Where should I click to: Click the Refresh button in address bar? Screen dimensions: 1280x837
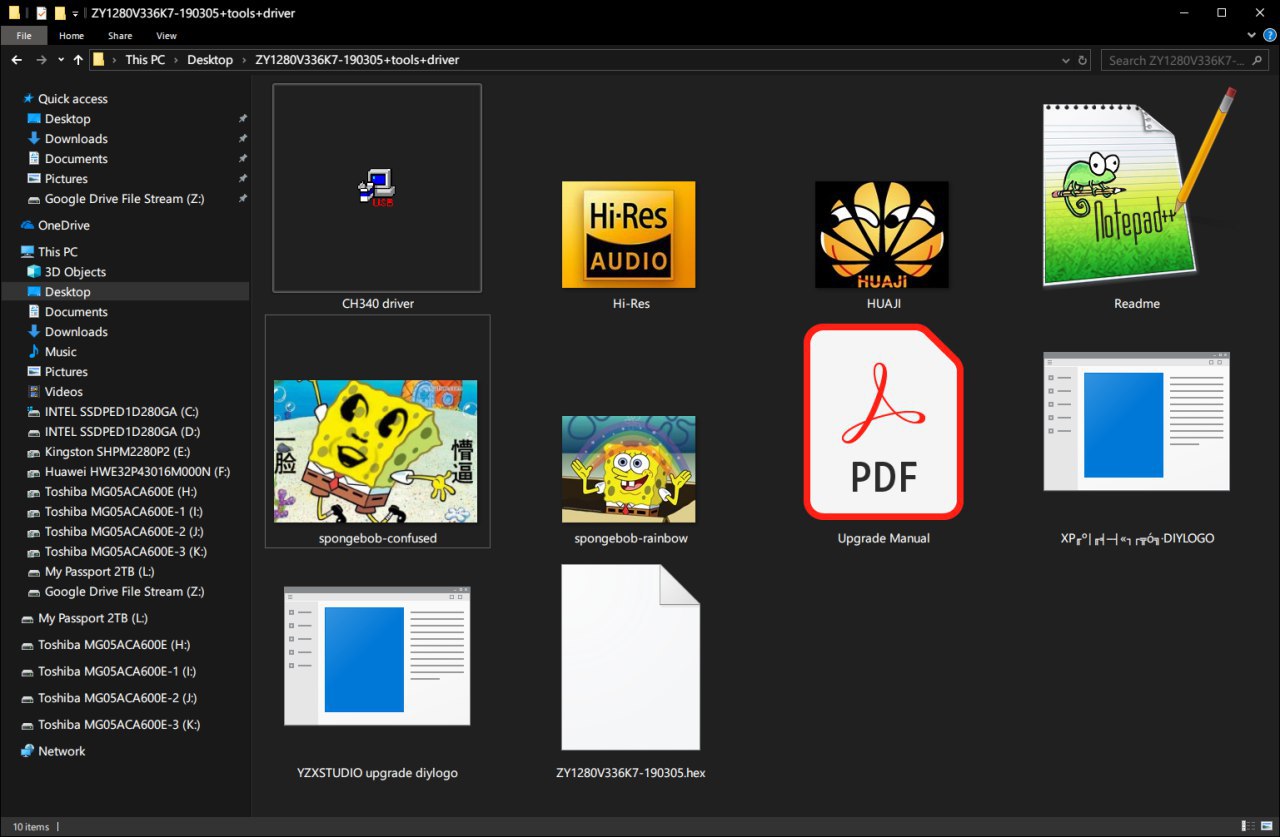coord(1082,60)
